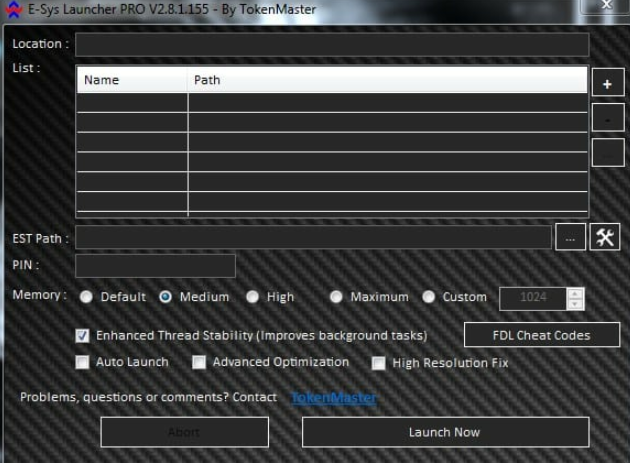Select Medium memory option

(165, 297)
